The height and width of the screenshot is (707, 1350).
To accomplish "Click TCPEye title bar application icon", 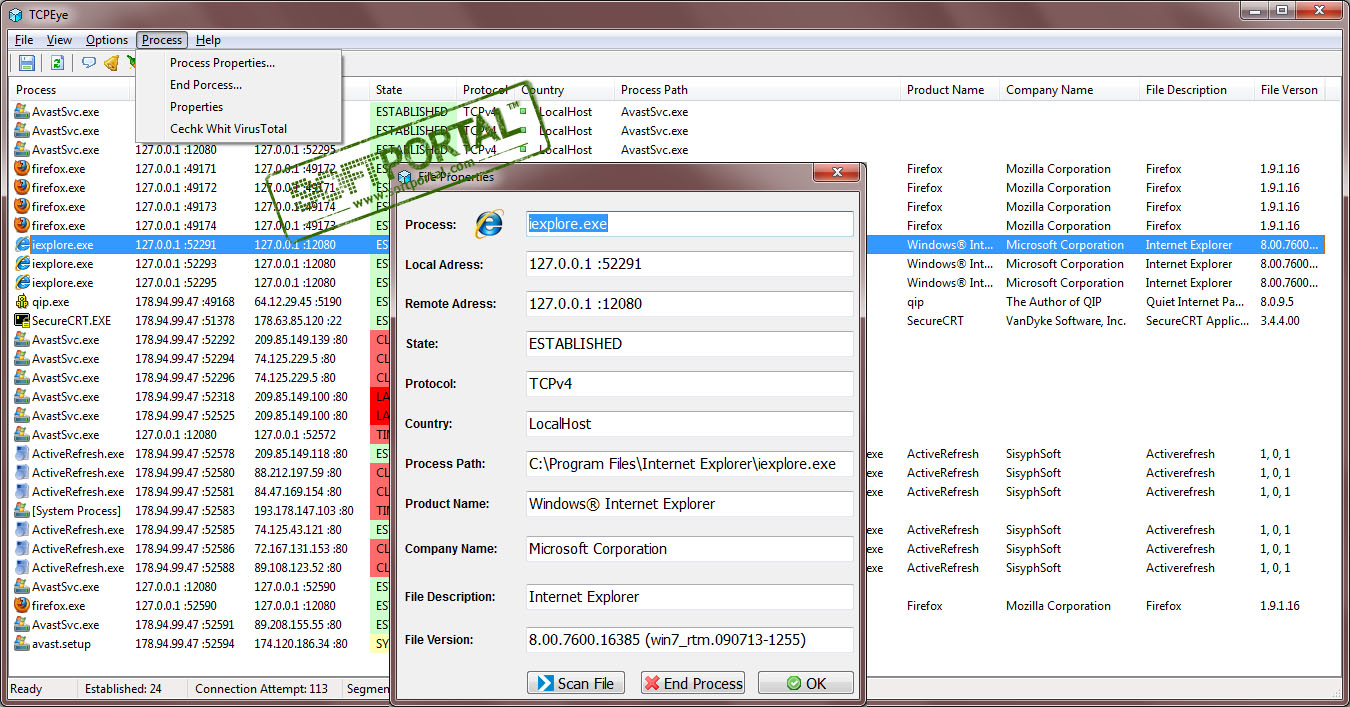I will [x=15, y=15].
